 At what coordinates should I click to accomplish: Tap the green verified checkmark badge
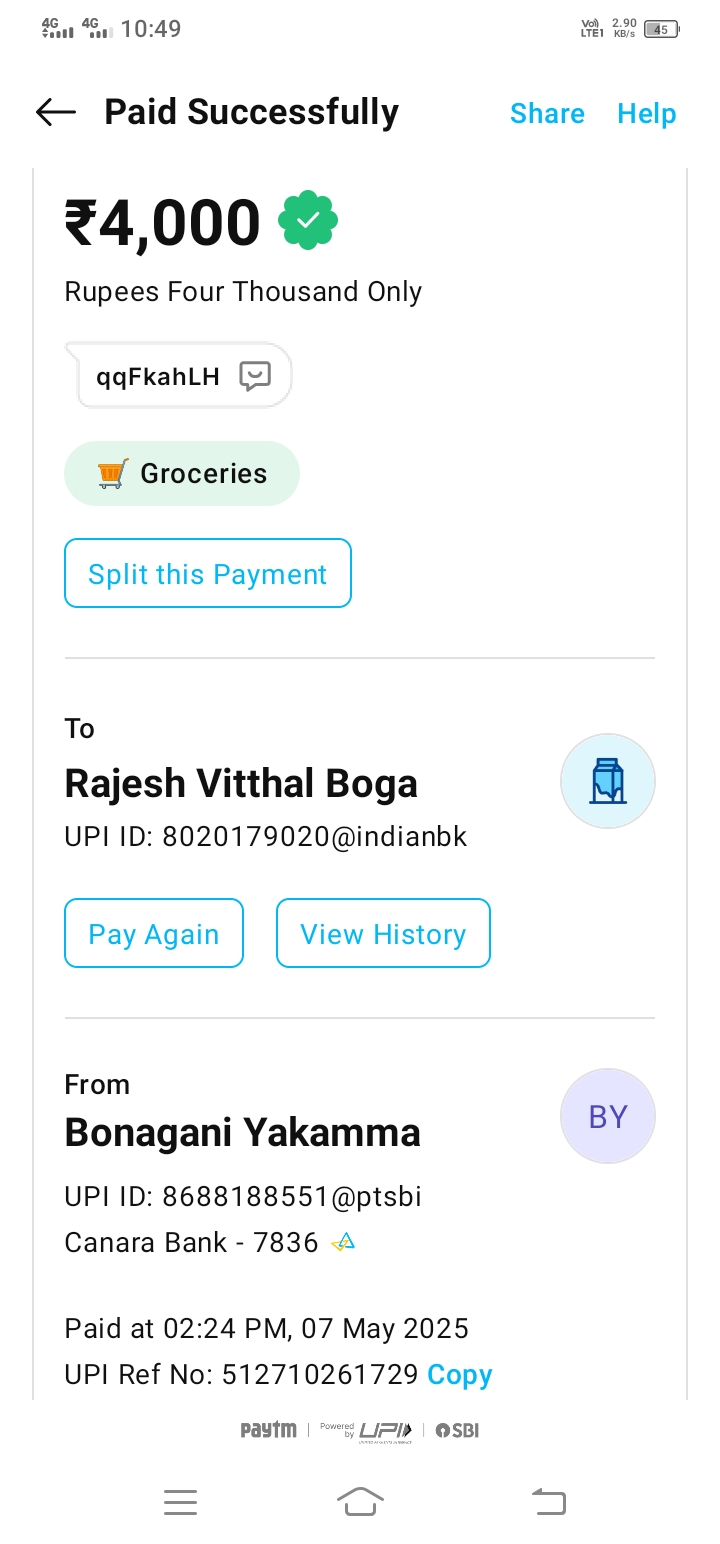308,221
